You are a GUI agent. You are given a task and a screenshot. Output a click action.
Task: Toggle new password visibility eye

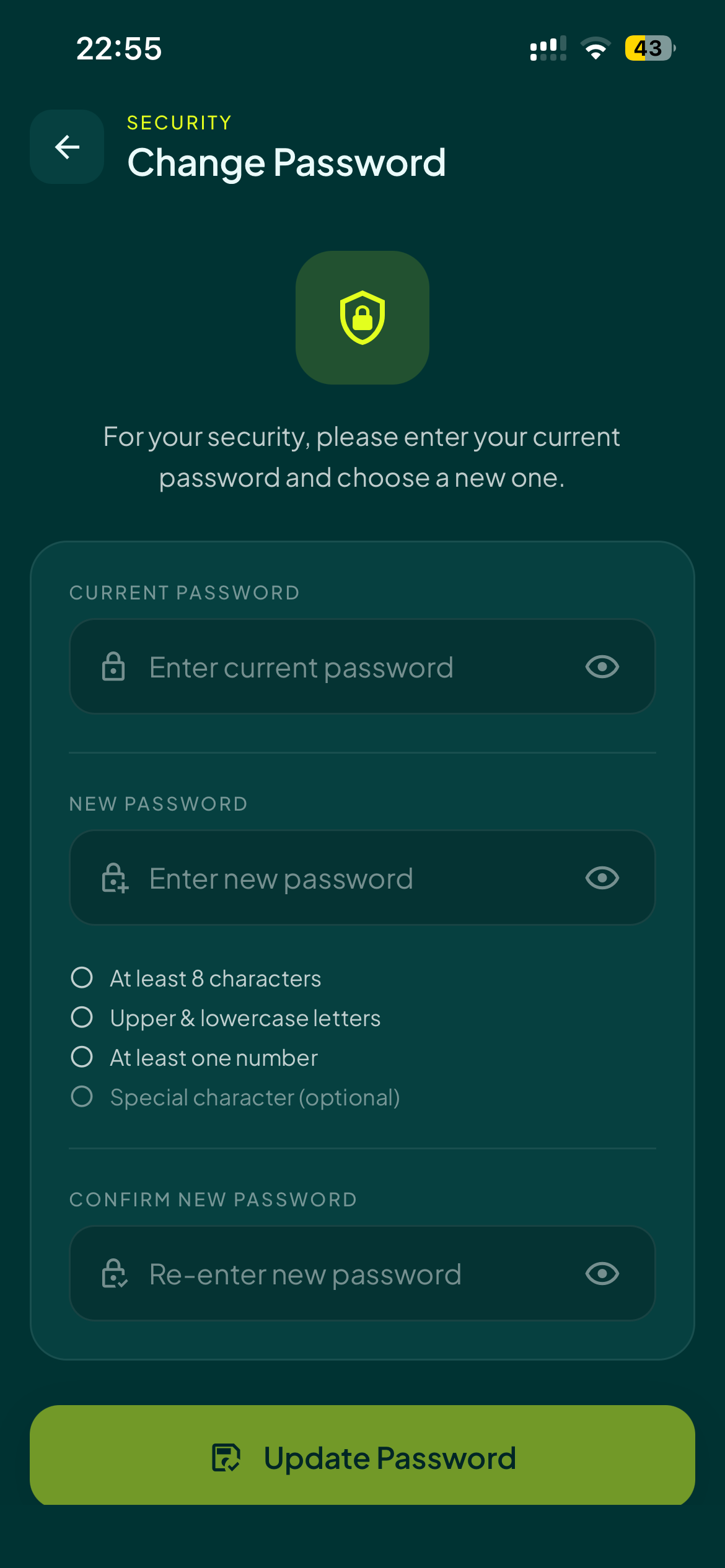602,878
